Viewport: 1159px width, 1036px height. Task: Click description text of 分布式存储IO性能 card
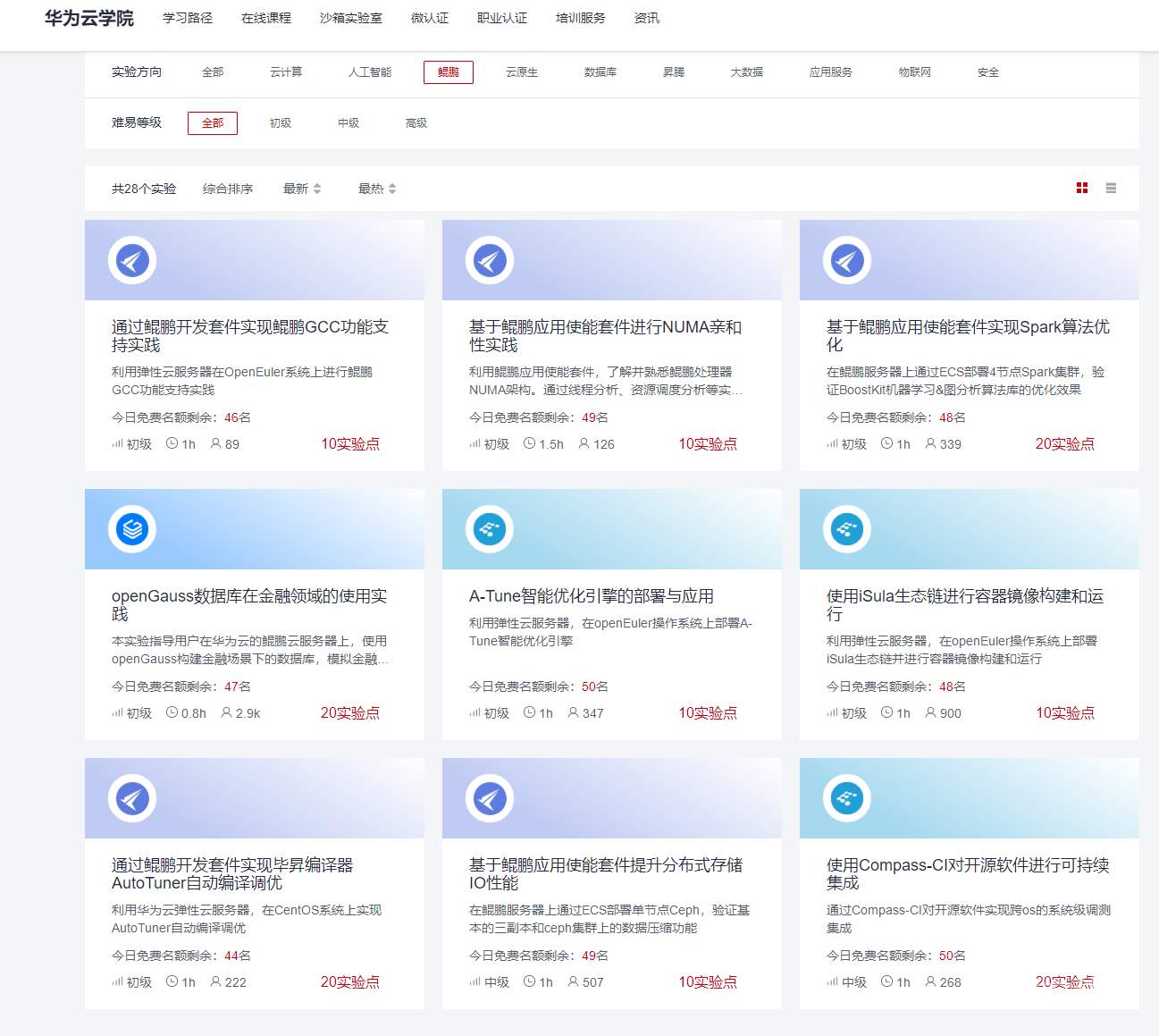coord(609,919)
